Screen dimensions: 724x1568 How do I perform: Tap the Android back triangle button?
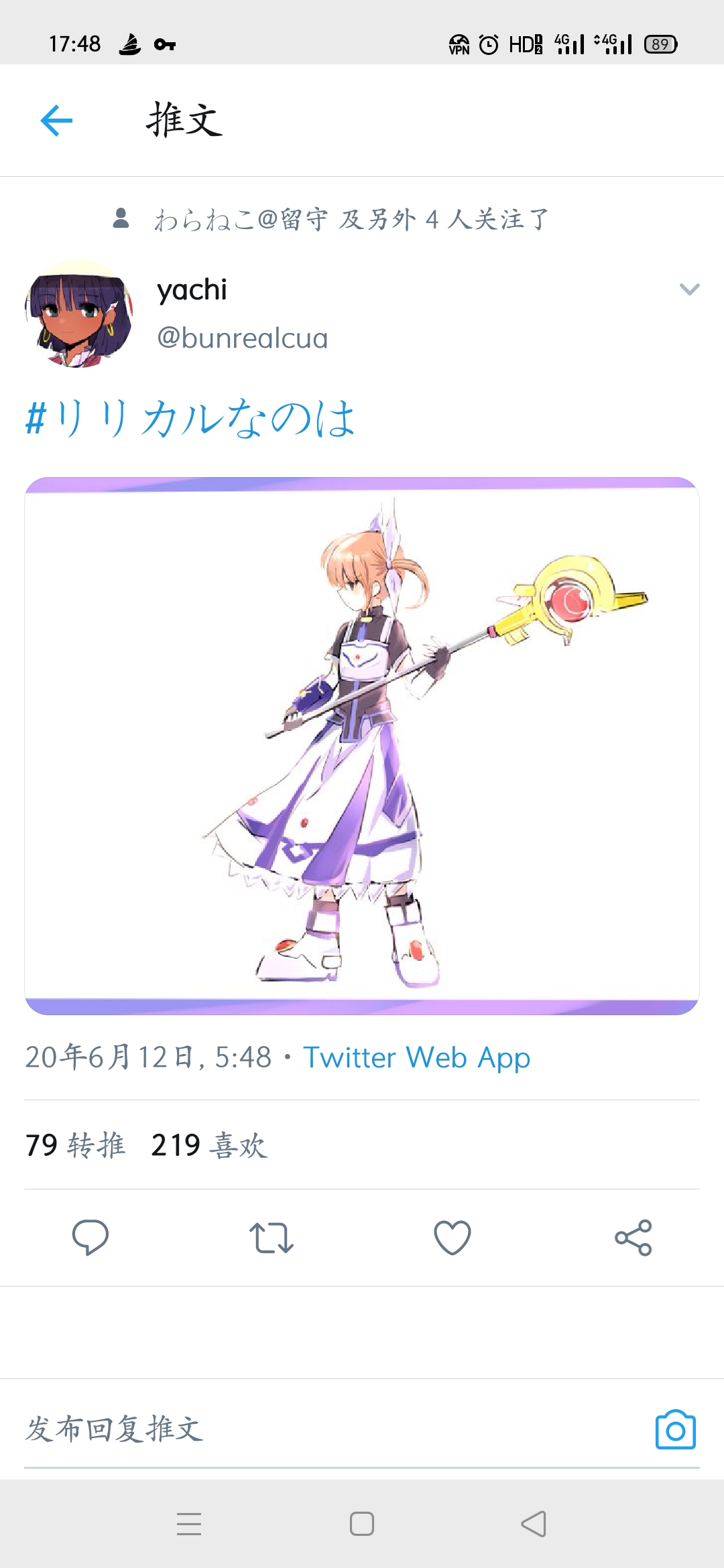[x=534, y=1524]
